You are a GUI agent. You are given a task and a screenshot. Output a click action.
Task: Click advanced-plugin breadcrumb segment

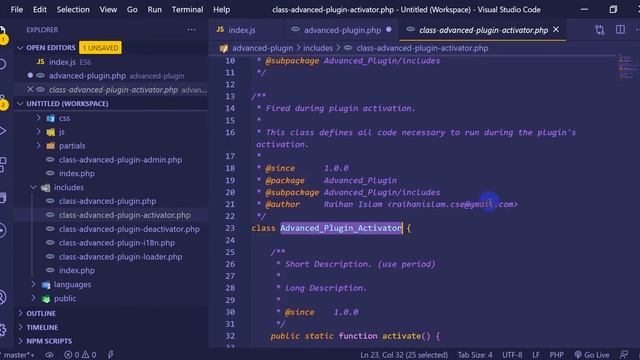click(262, 48)
